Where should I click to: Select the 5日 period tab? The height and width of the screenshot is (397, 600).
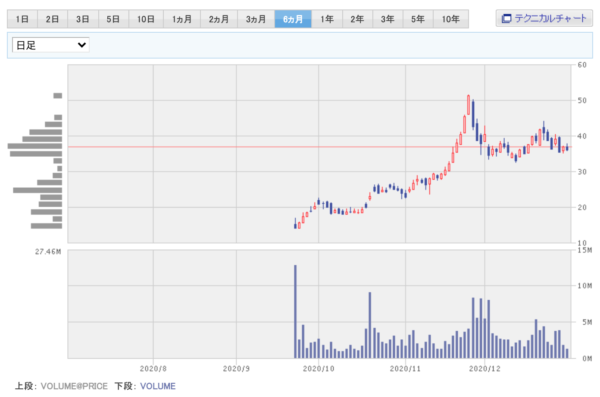113,19
